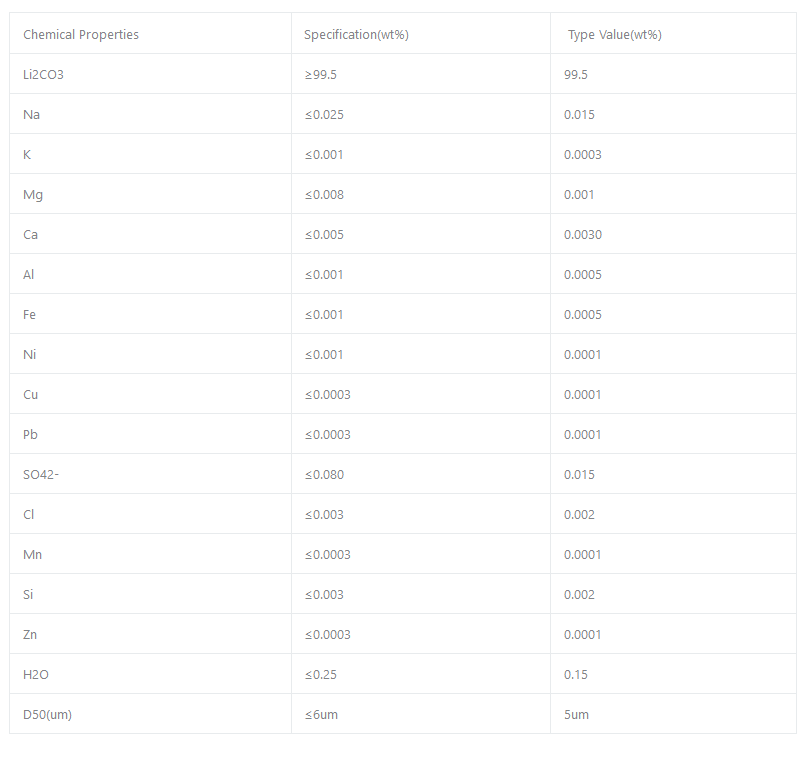The width and height of the screenshot is (797, 761).
Task: Select the Fe row label
Action: pyautogui.click(x=30, y=315)
